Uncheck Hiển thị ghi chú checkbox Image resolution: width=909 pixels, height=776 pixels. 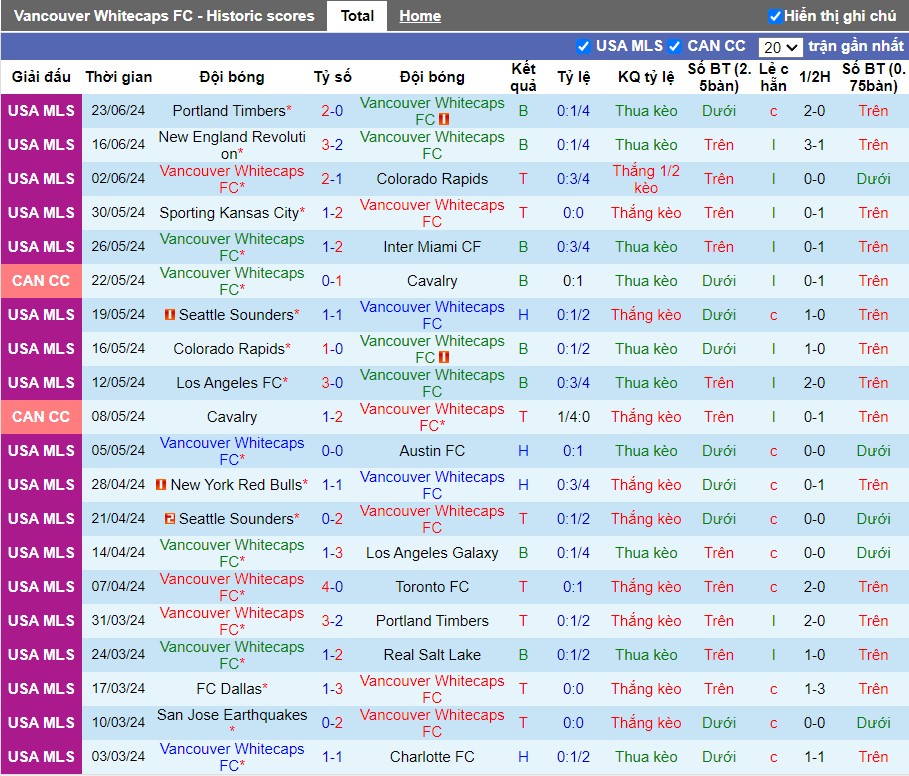click(775, 16)
